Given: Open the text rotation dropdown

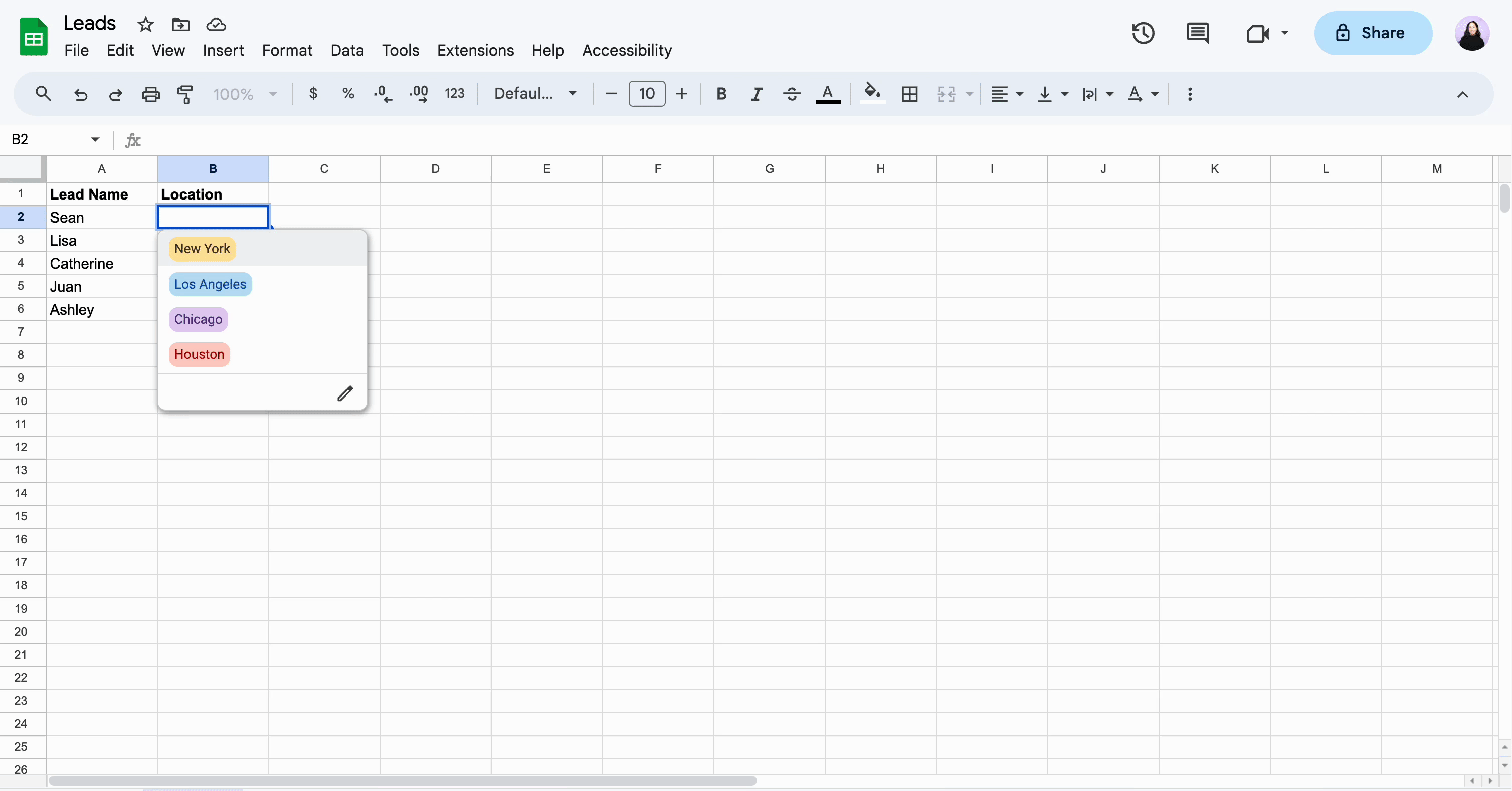Looking at the screenshot, I should [1143, 94].
